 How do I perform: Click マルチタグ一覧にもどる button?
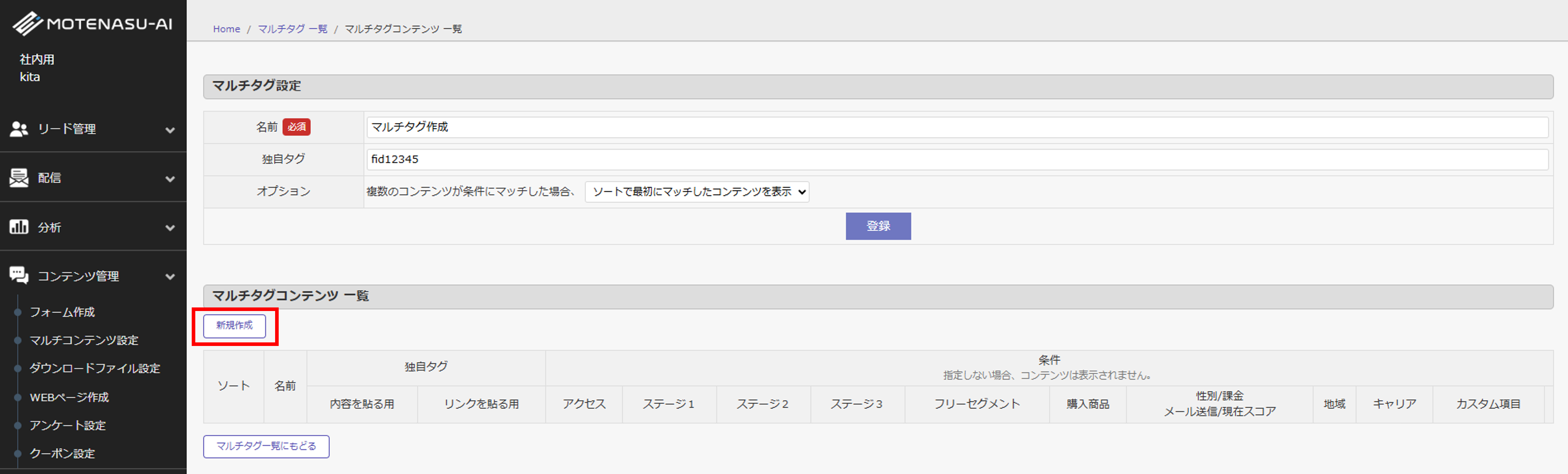pos(266,446)
